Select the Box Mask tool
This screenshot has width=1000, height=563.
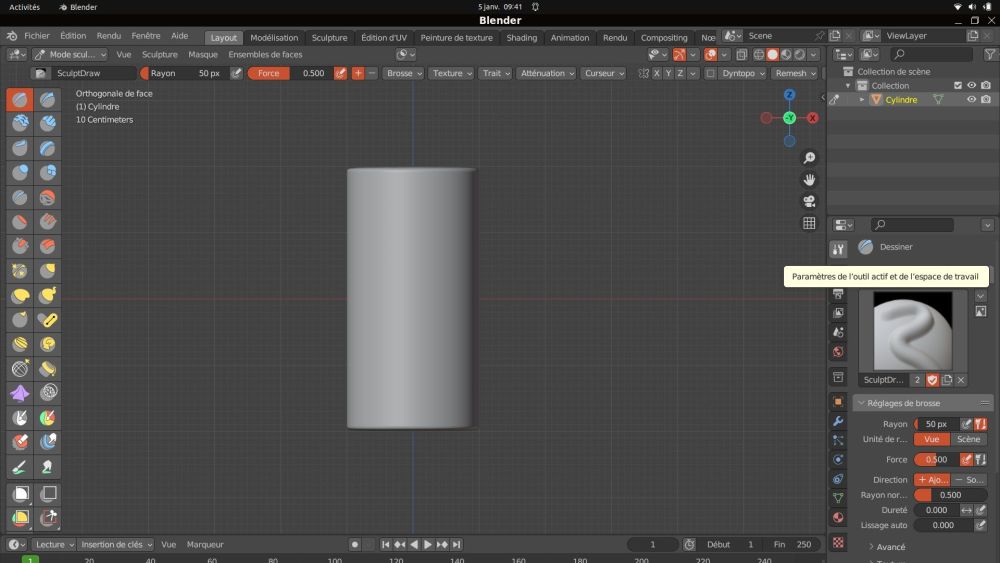point(20,494)
